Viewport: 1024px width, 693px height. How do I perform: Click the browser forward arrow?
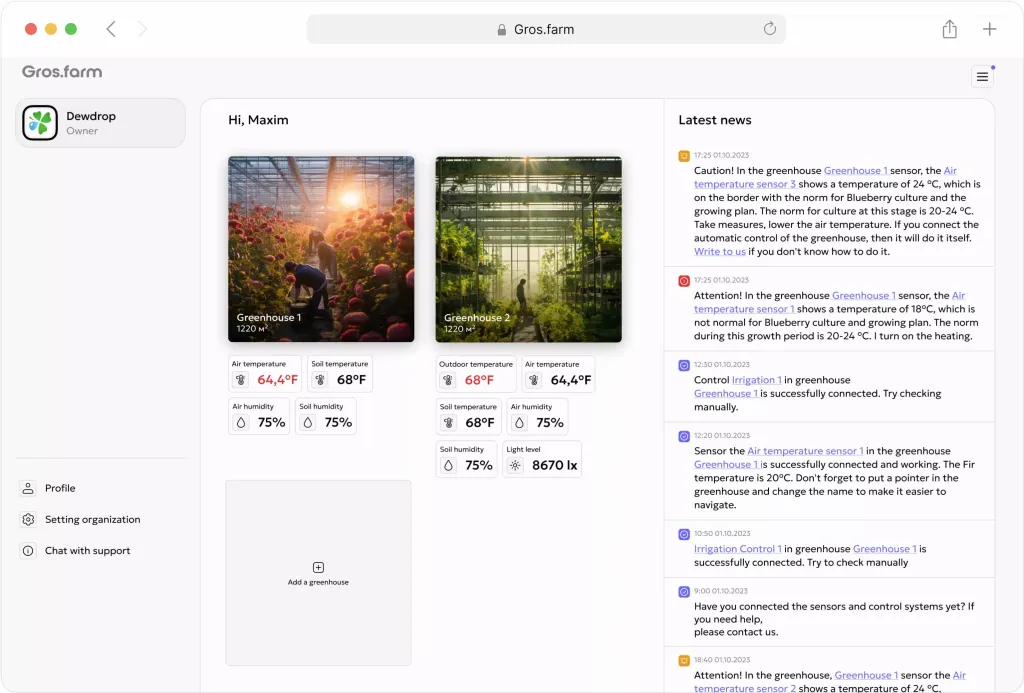[142, 29]
